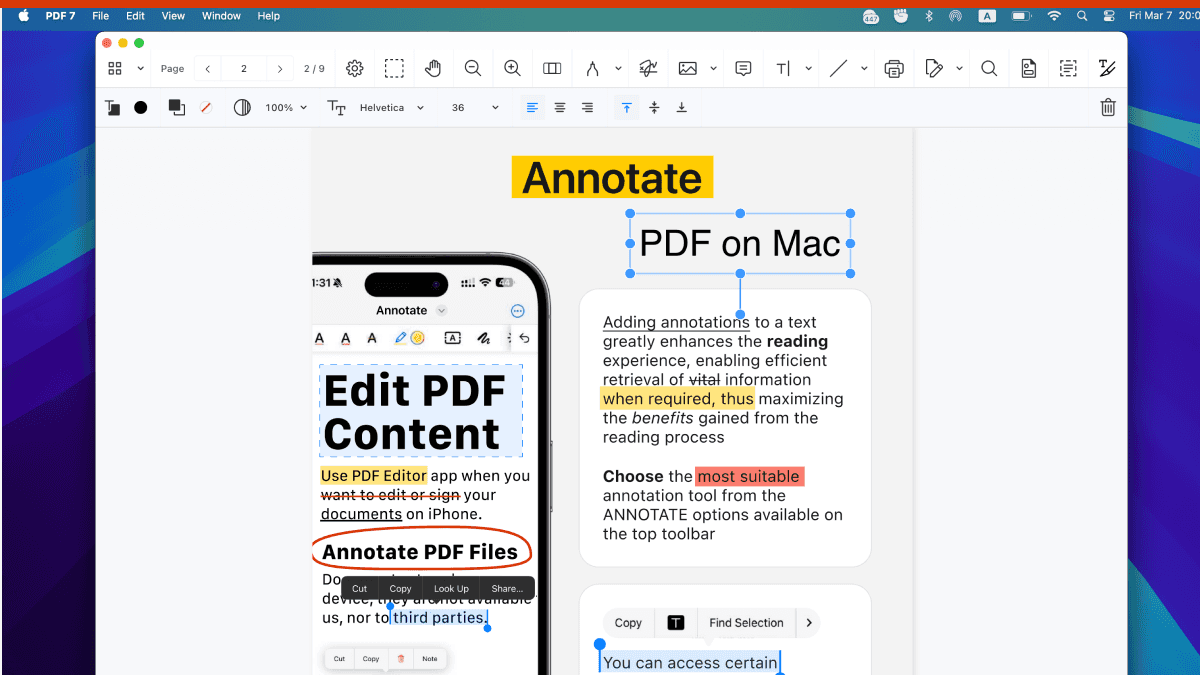Screen dimensions: 1200x675
Task: Open the 100% opacity dropdown
Action: (286, 107)
